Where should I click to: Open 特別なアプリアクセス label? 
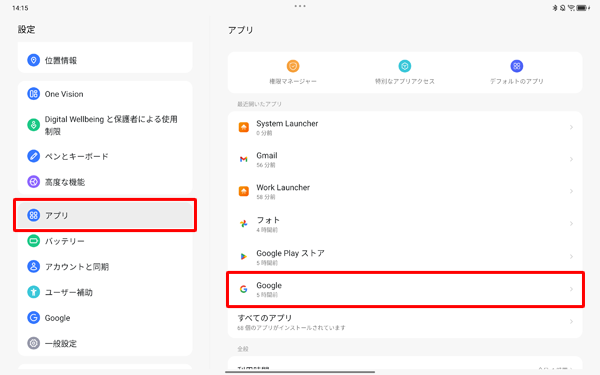point(404,81)
